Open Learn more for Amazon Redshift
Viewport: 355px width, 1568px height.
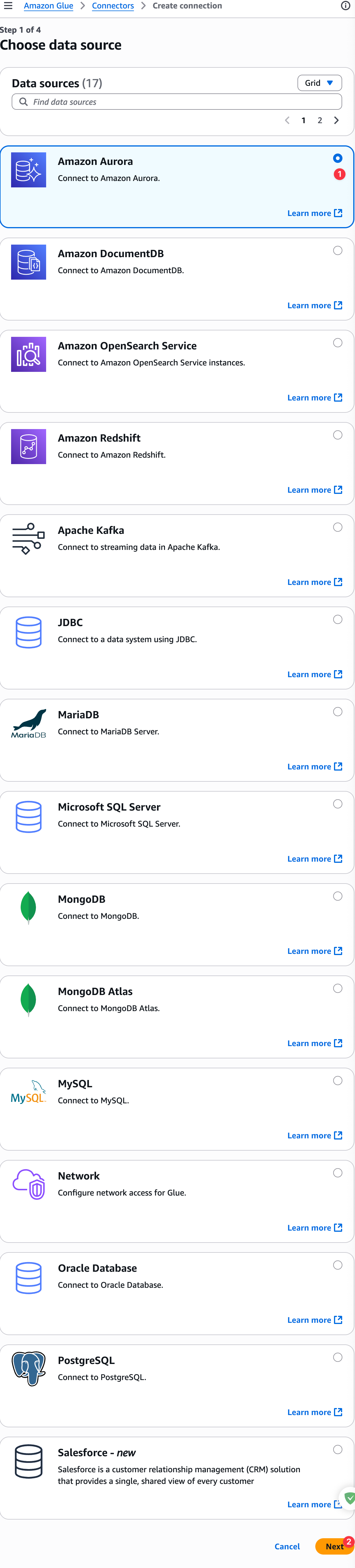point(315,490)
